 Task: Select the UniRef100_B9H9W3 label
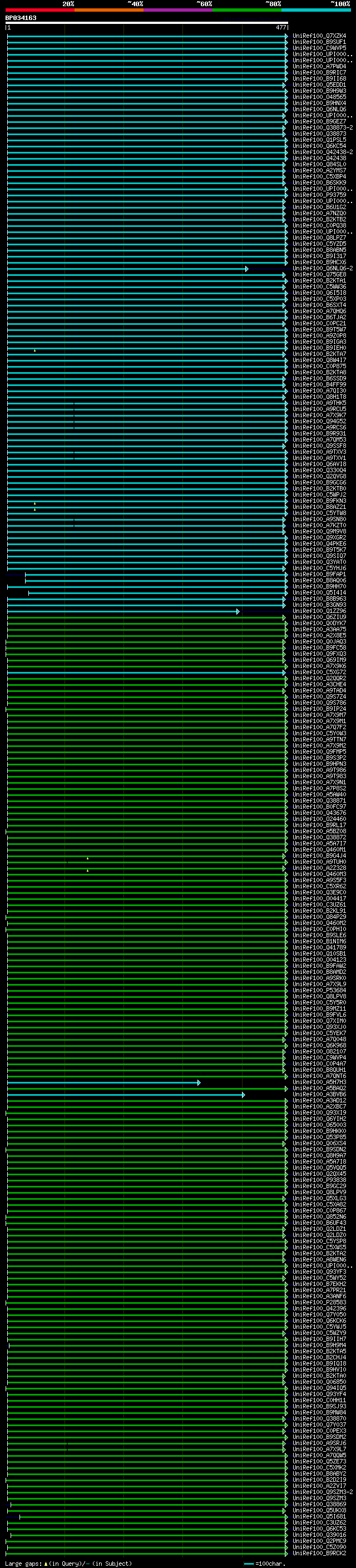[319, 91]
